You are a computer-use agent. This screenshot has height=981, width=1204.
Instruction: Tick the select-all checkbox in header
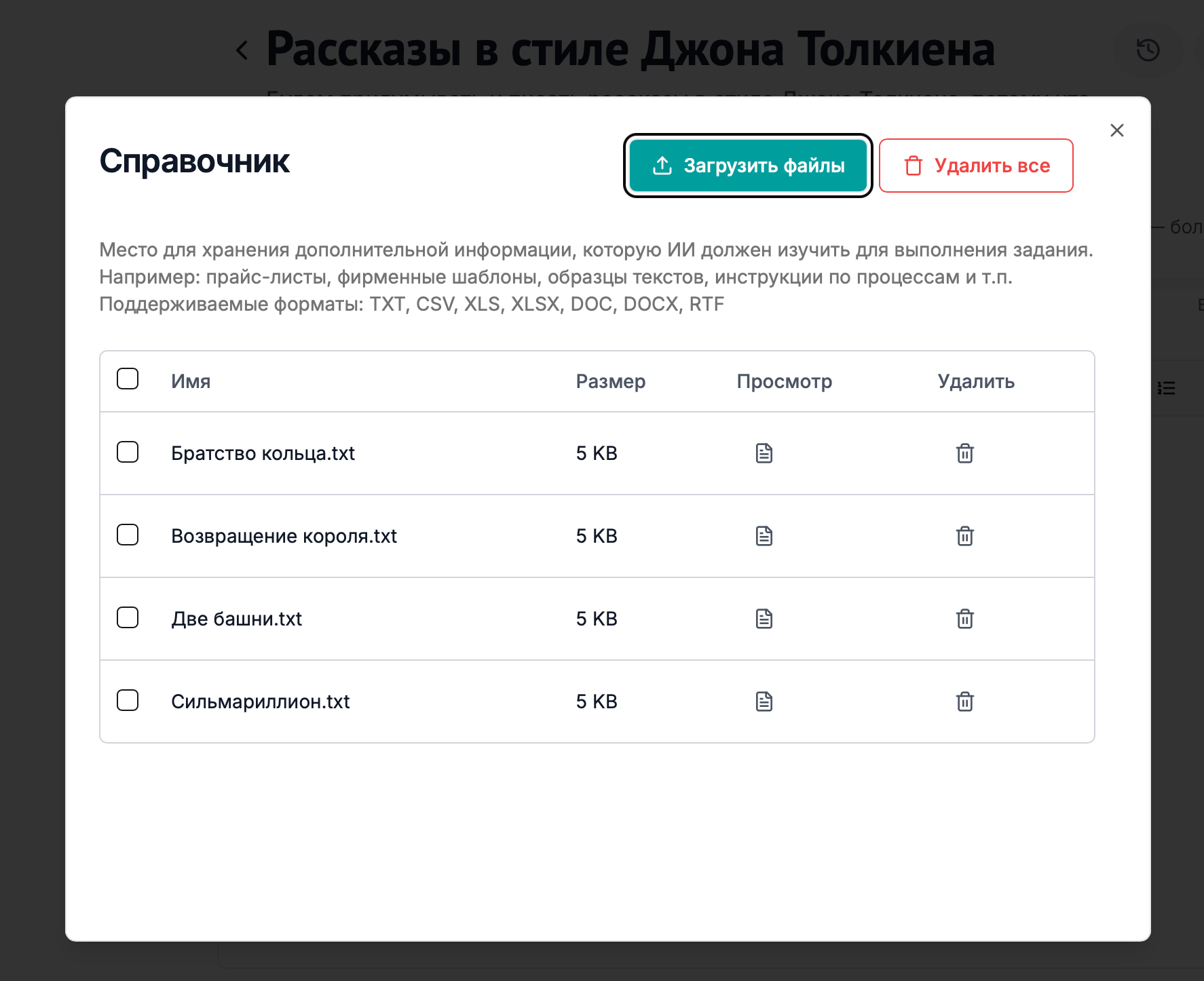(128, 379)
